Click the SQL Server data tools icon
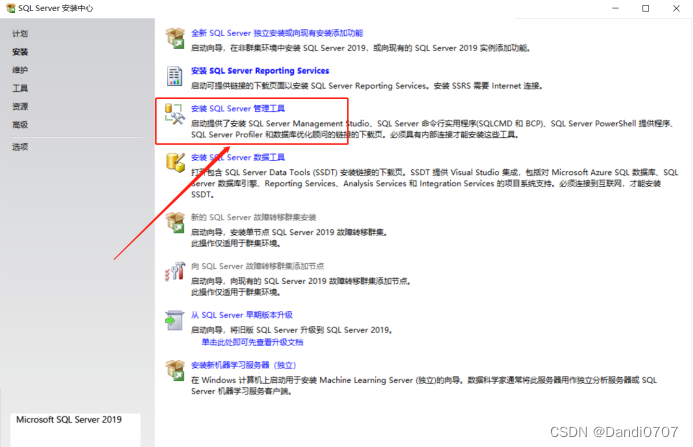Viewport: 693px width, 447px height. [x=175, y=163]
